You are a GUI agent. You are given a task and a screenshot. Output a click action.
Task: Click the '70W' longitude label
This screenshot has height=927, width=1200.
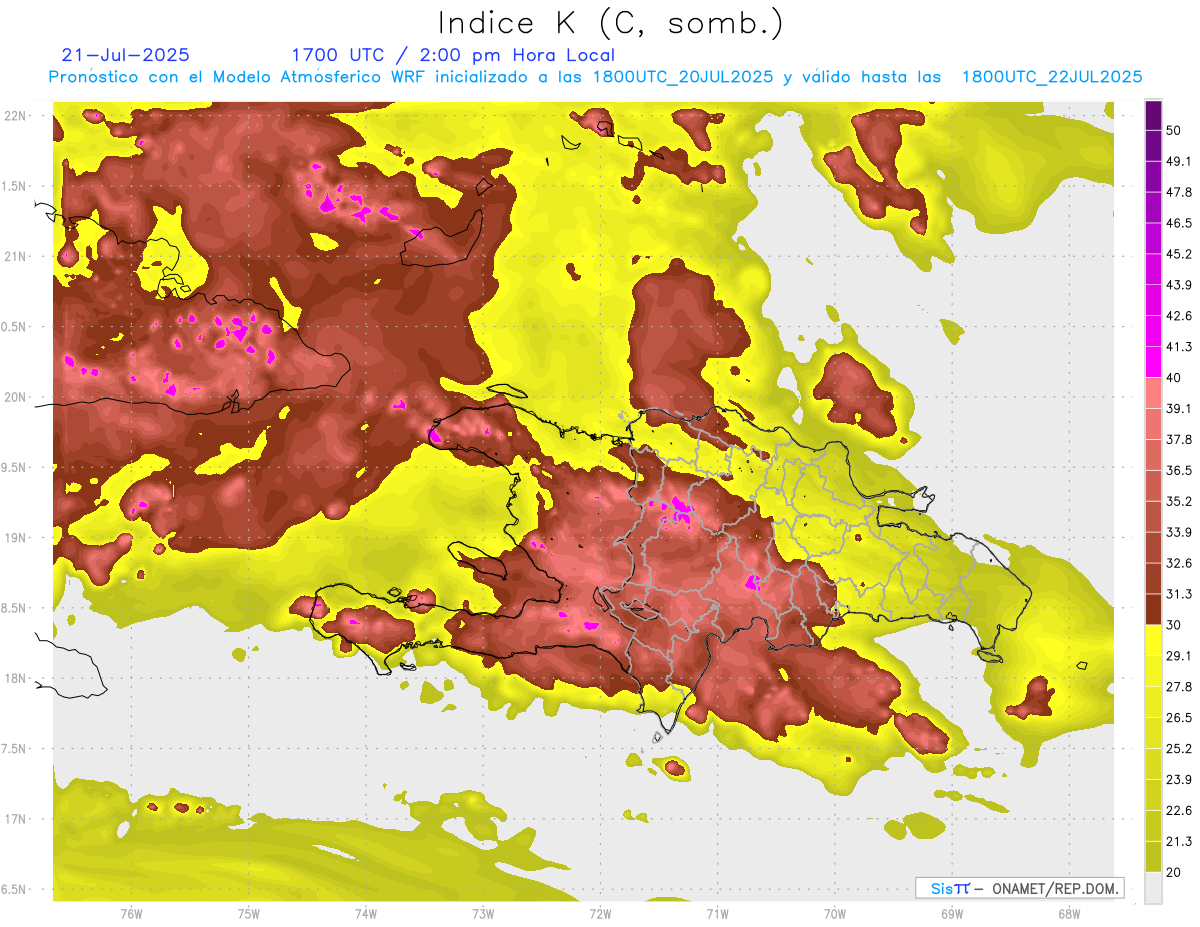[835, 913]
